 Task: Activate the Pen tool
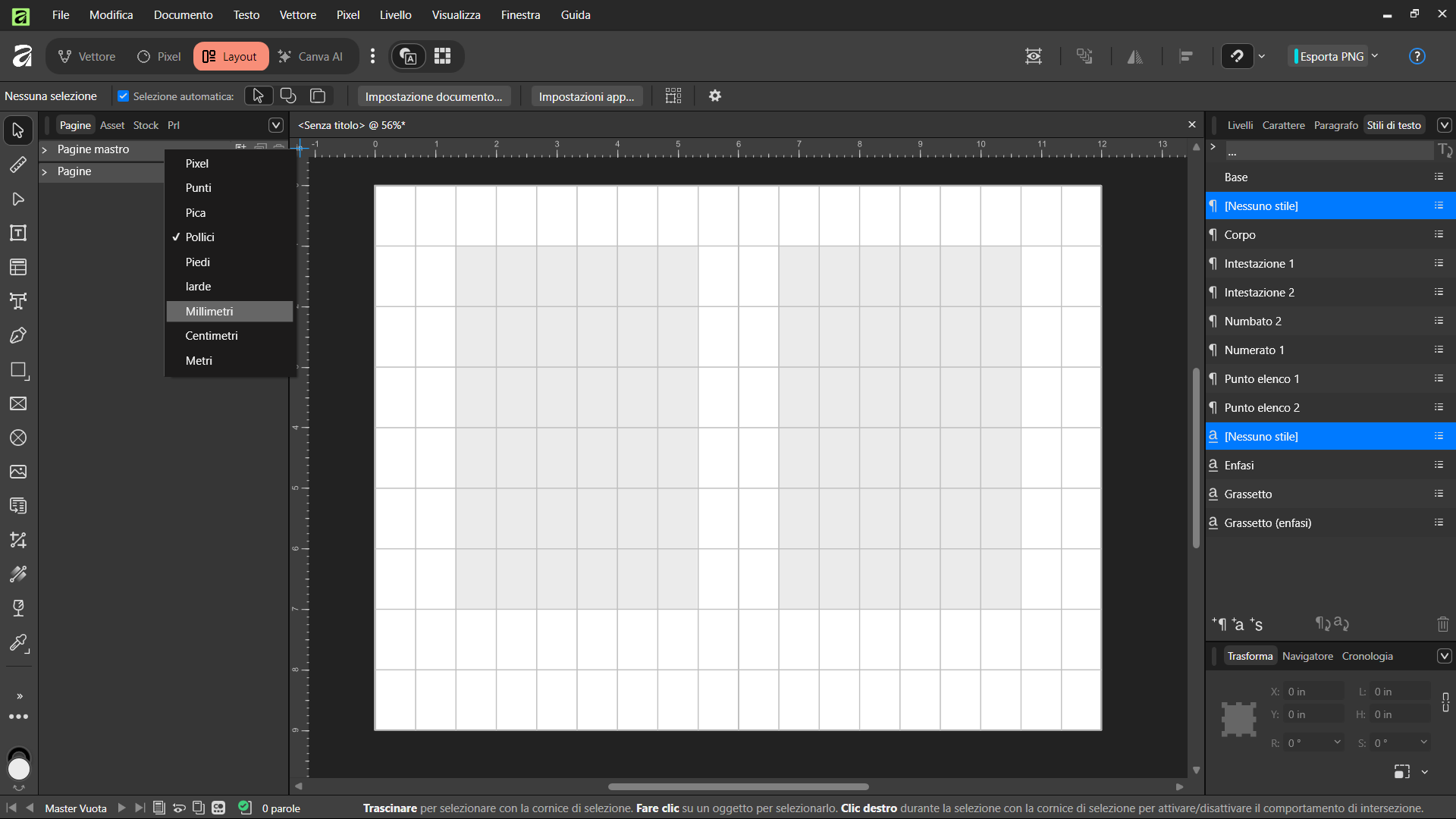pyautogui.click(x=18, y=335)
